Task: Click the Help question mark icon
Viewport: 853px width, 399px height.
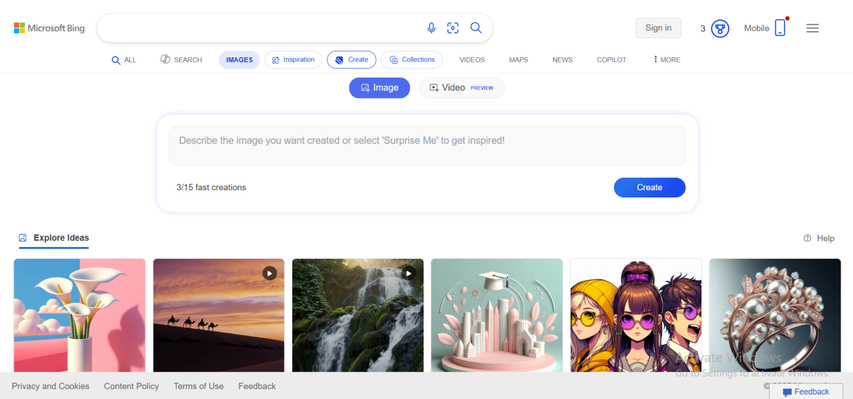Action: (807, 238)
